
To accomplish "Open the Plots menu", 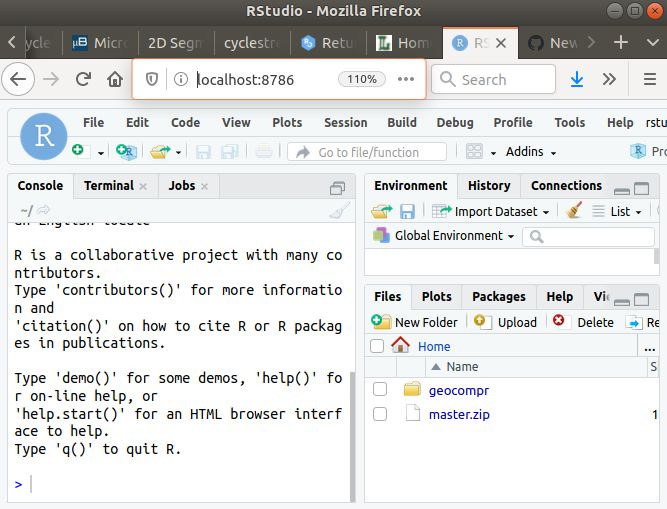I will click(287, 122).
